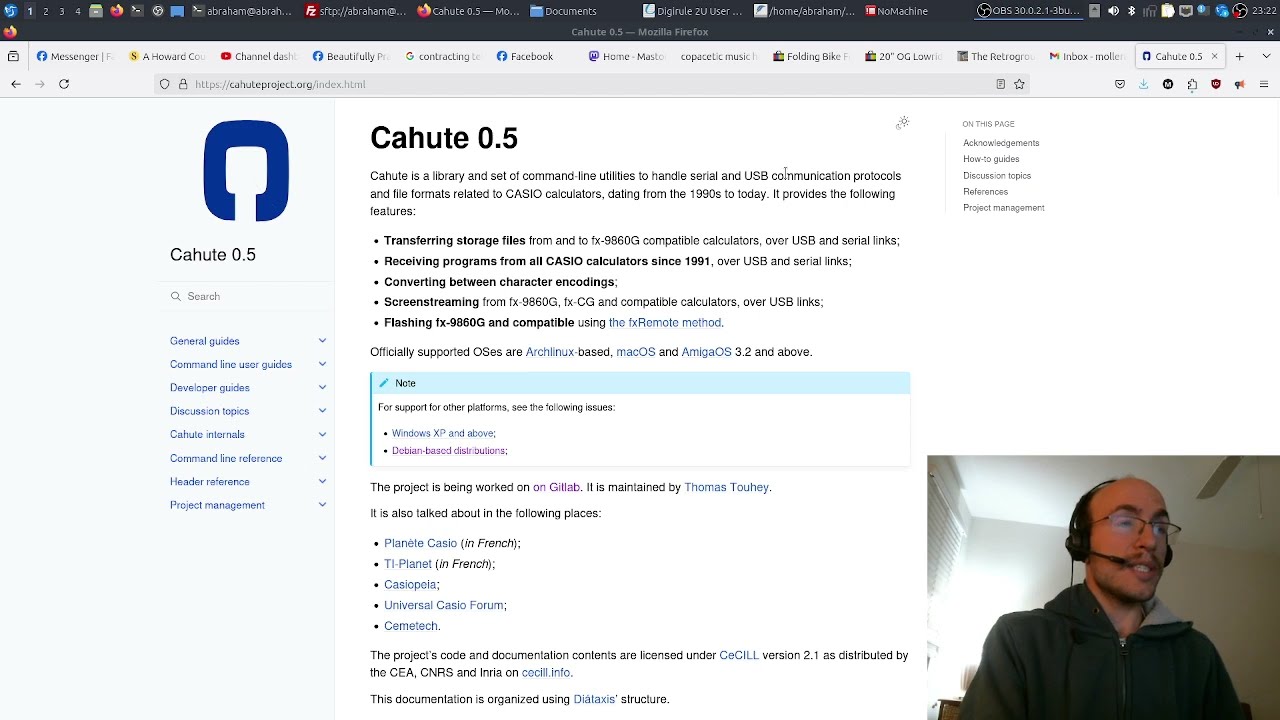
Task: Toggle reader view icon in address bar
Action: (x=1000, y=84)
